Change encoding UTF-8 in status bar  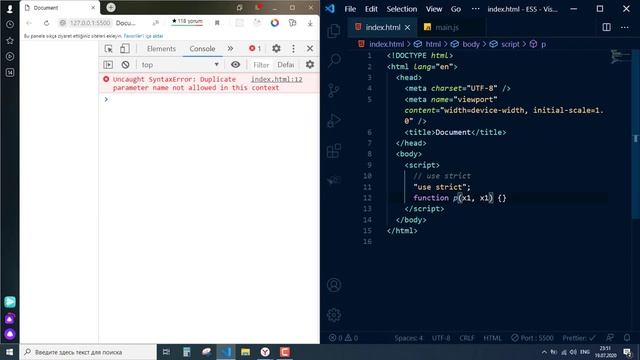pos(441,338)
